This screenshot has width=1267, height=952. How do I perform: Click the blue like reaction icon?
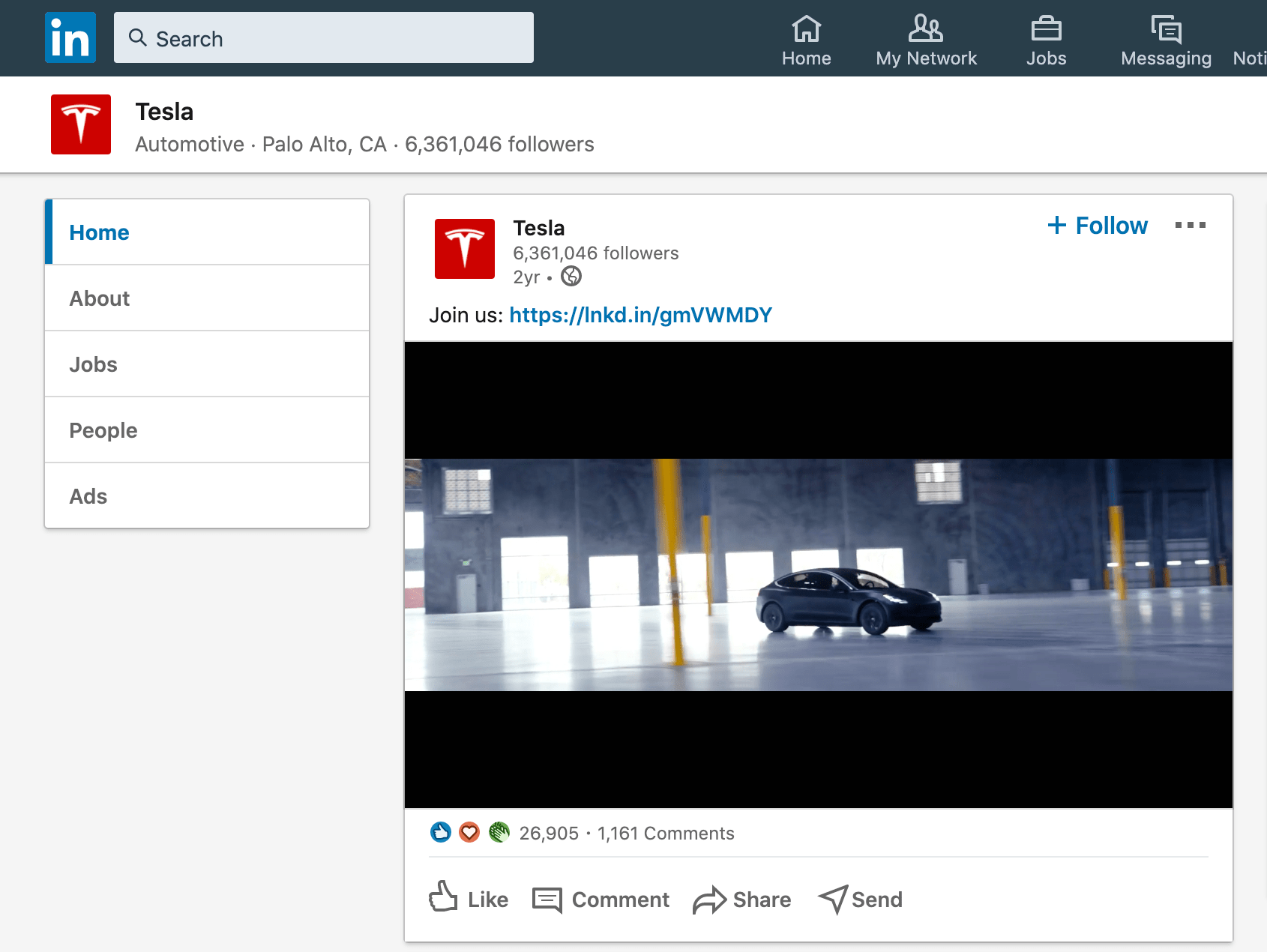tap(441, 832)
